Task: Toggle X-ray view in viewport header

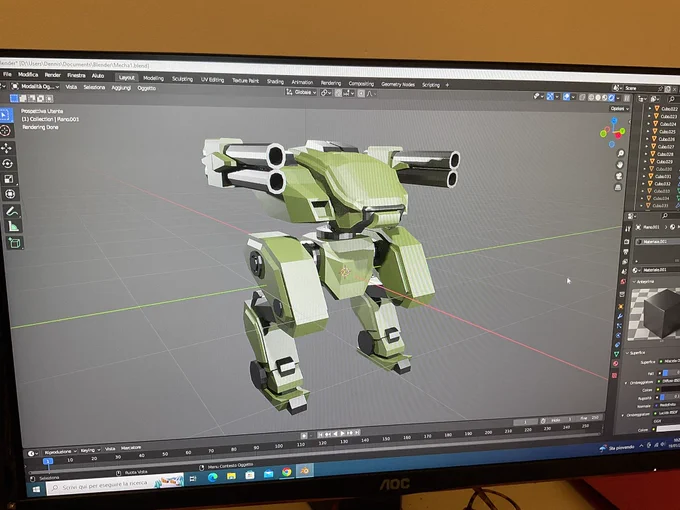Action: click(582, 97)
